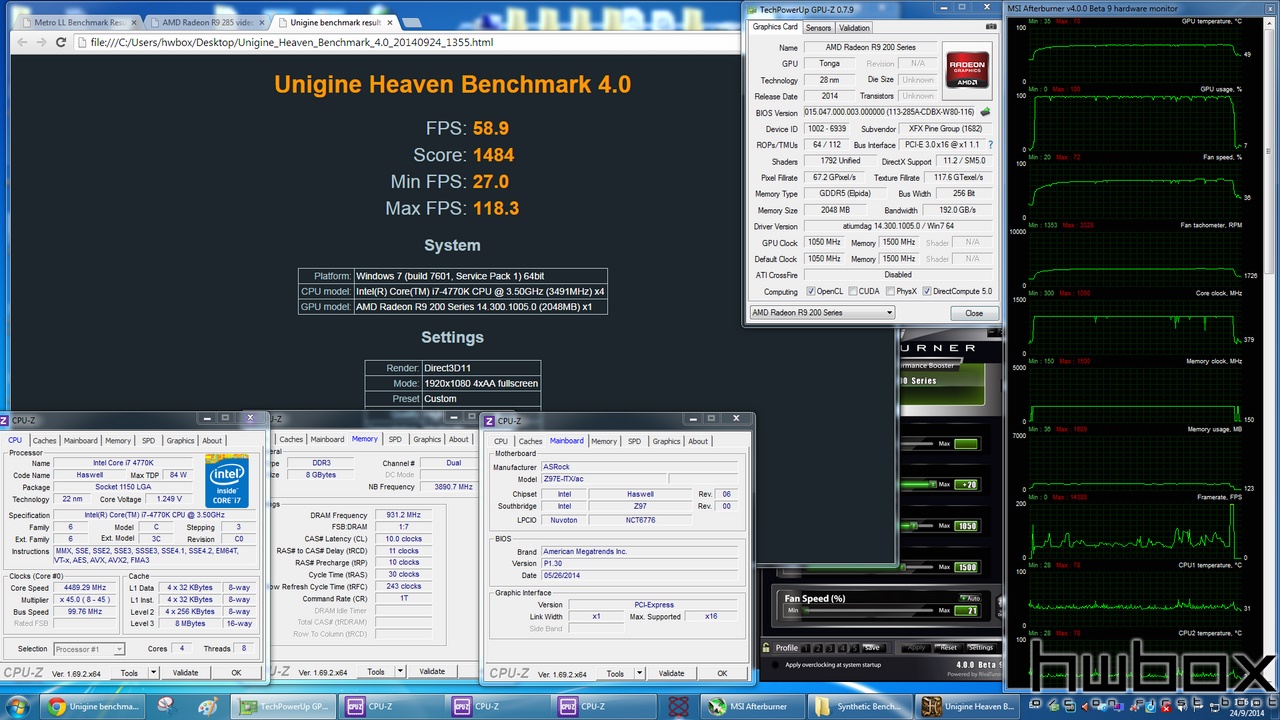Open MSI Afterburner taskbar button
The width and height of the screenshot is (1280, 720).
753,707
